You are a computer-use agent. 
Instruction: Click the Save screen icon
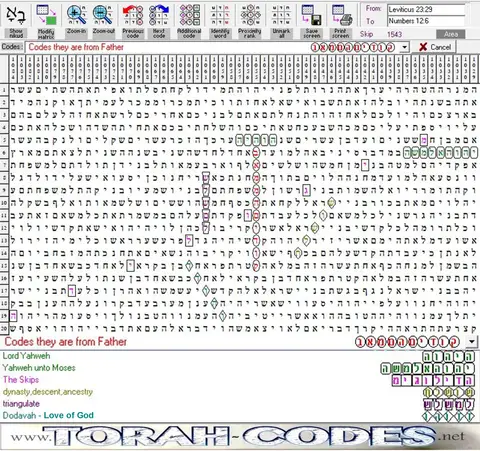click(x=311, y=15)
